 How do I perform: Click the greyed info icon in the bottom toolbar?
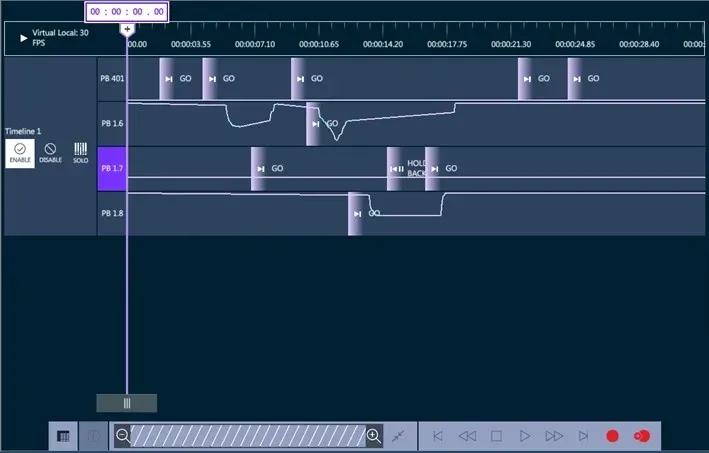(x=94, y=436)
